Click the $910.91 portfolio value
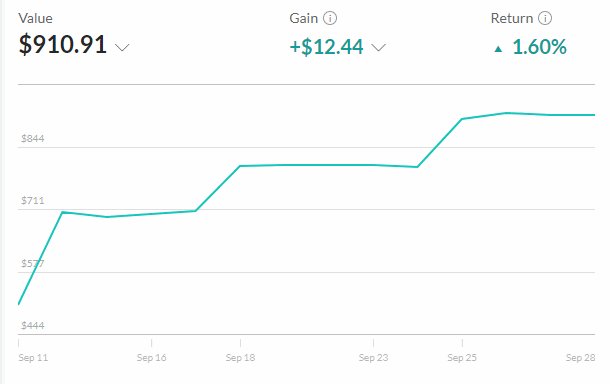This screenshot has width=610, height=384. pos(63,44)
